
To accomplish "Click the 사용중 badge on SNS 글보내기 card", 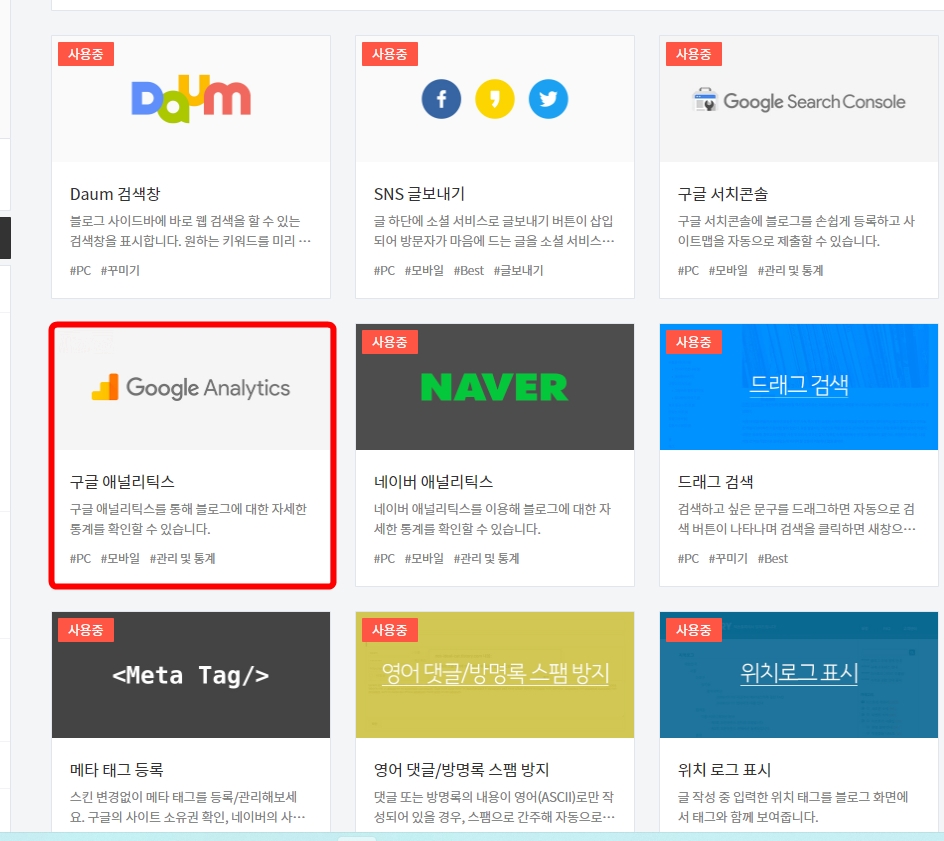I will coord(390,54).
